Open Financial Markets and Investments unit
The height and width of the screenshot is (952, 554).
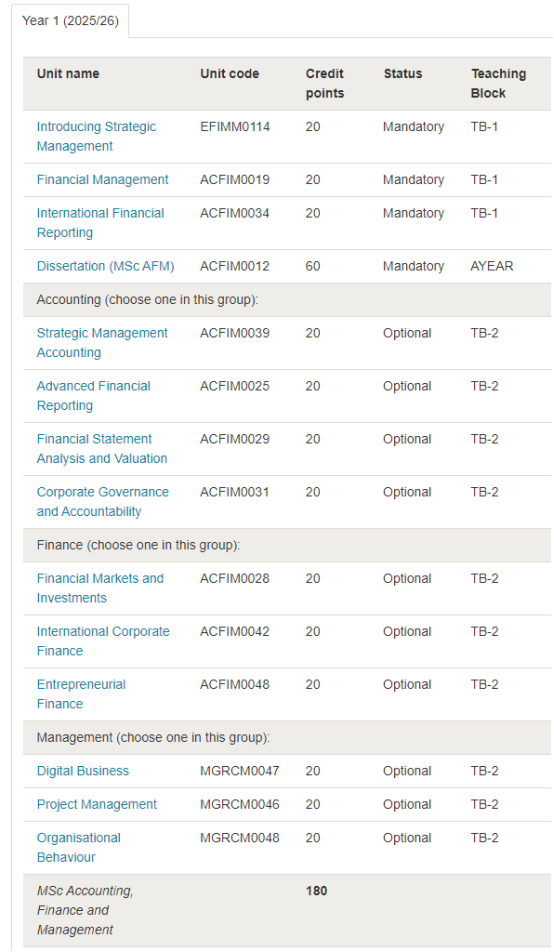pyautogui.click(x=100, y=588)
